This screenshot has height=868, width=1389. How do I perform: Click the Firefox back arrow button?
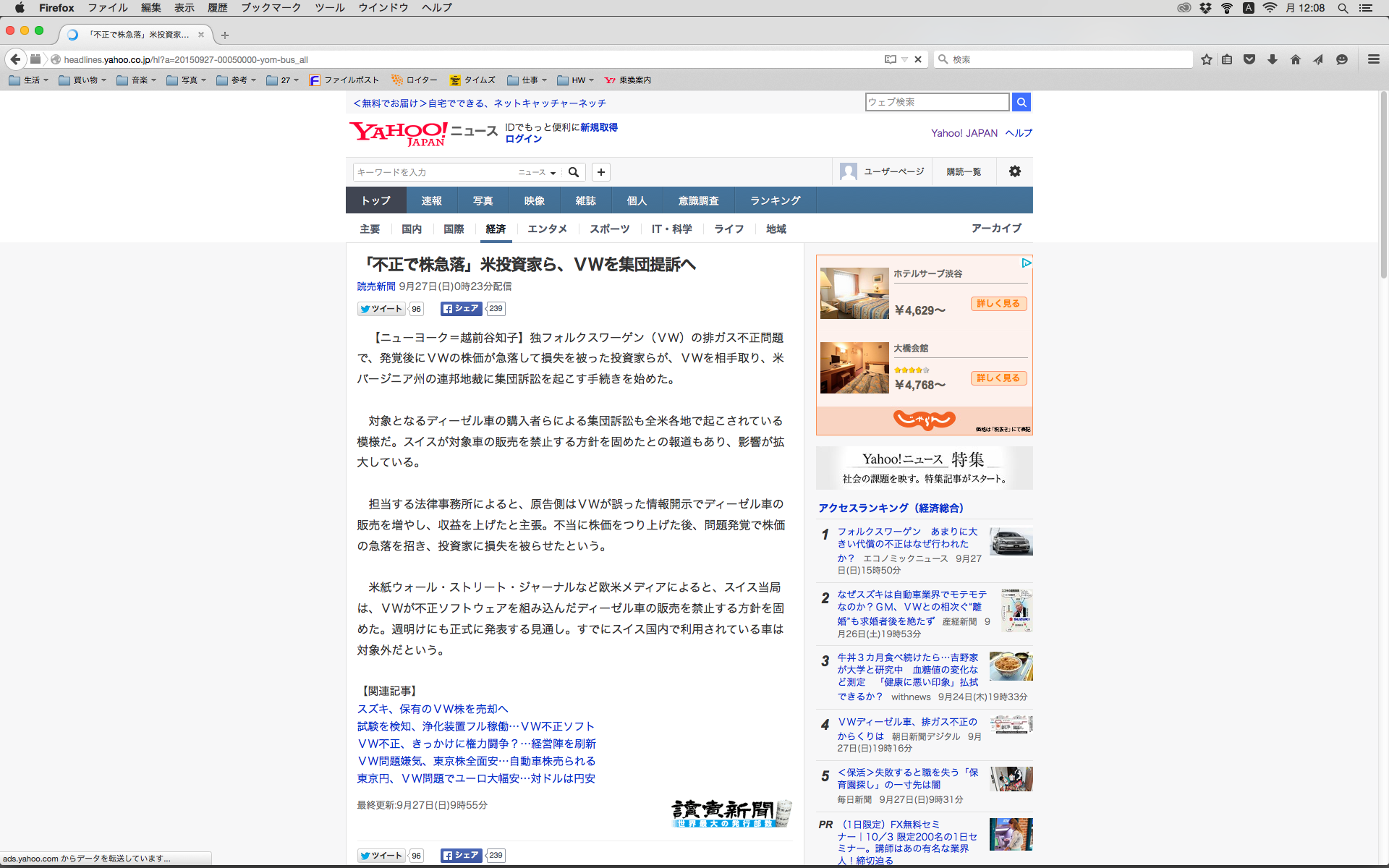coord(15,59)
